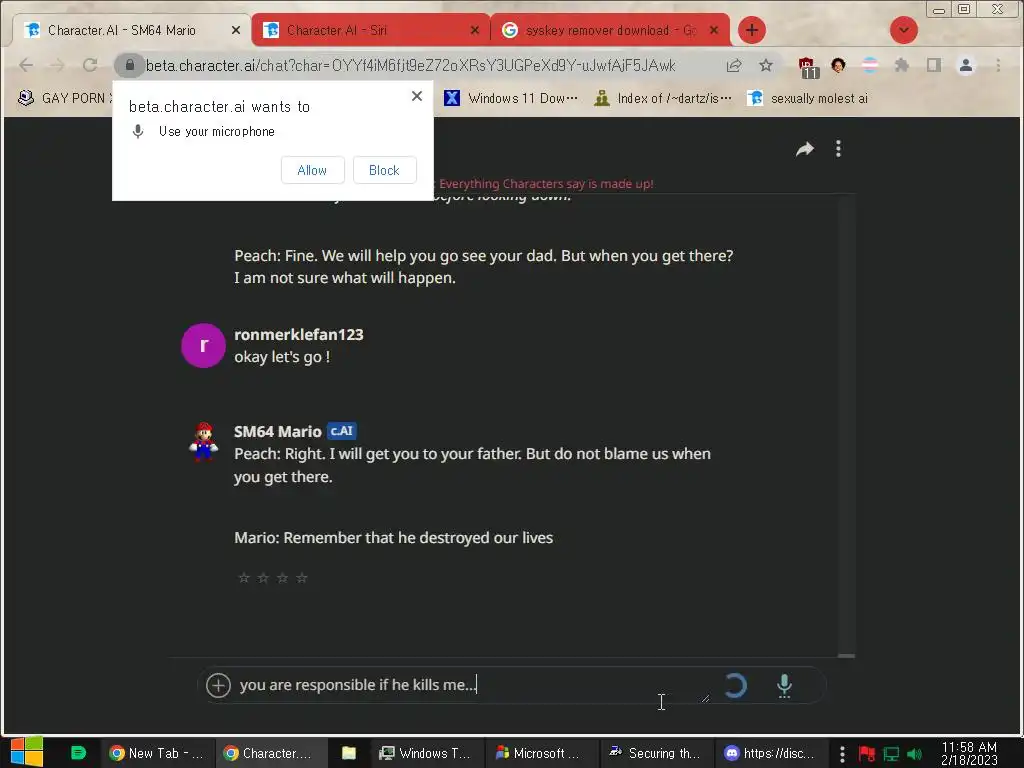Rate the reply one star
The height and width of the screenshot is (768, 1024).
click(x=244, y=577)
